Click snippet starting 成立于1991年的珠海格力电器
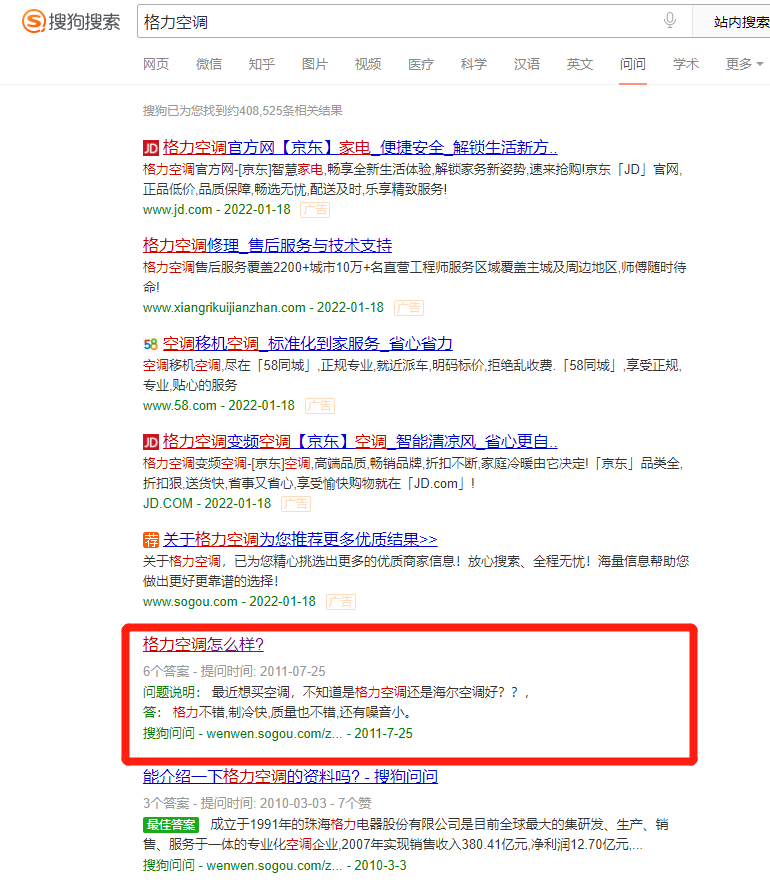Image resolution: width=770 pixels, height=887 pixels. (405, 834)
